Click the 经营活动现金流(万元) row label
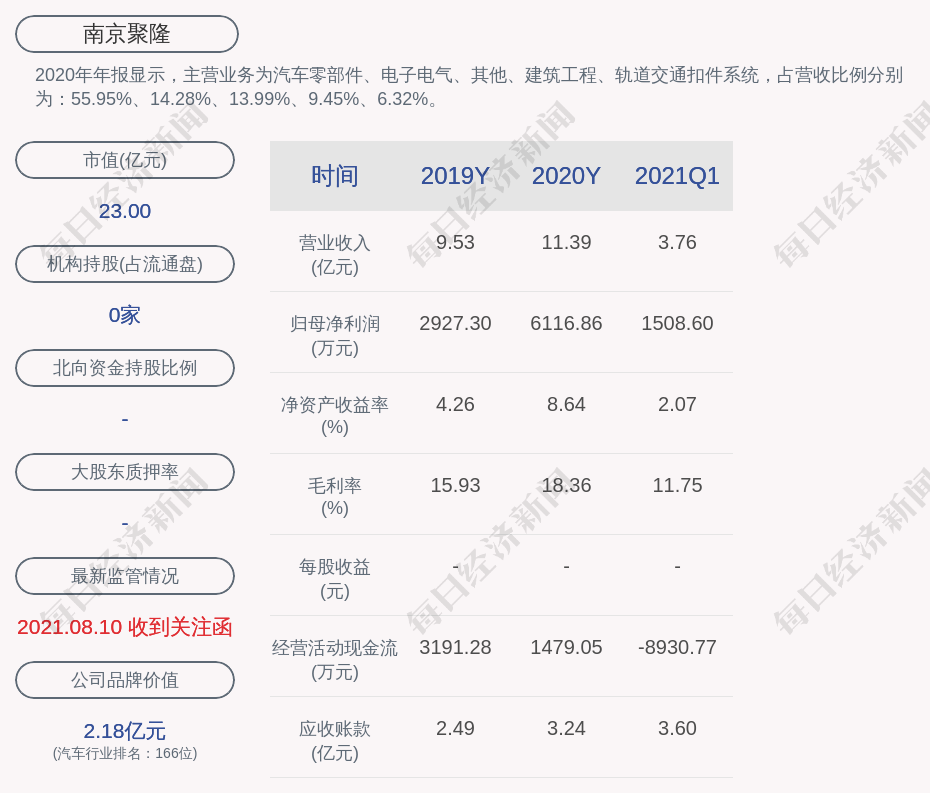The height and width of the screenshot is (793, 930). click(x=335, y=660)
